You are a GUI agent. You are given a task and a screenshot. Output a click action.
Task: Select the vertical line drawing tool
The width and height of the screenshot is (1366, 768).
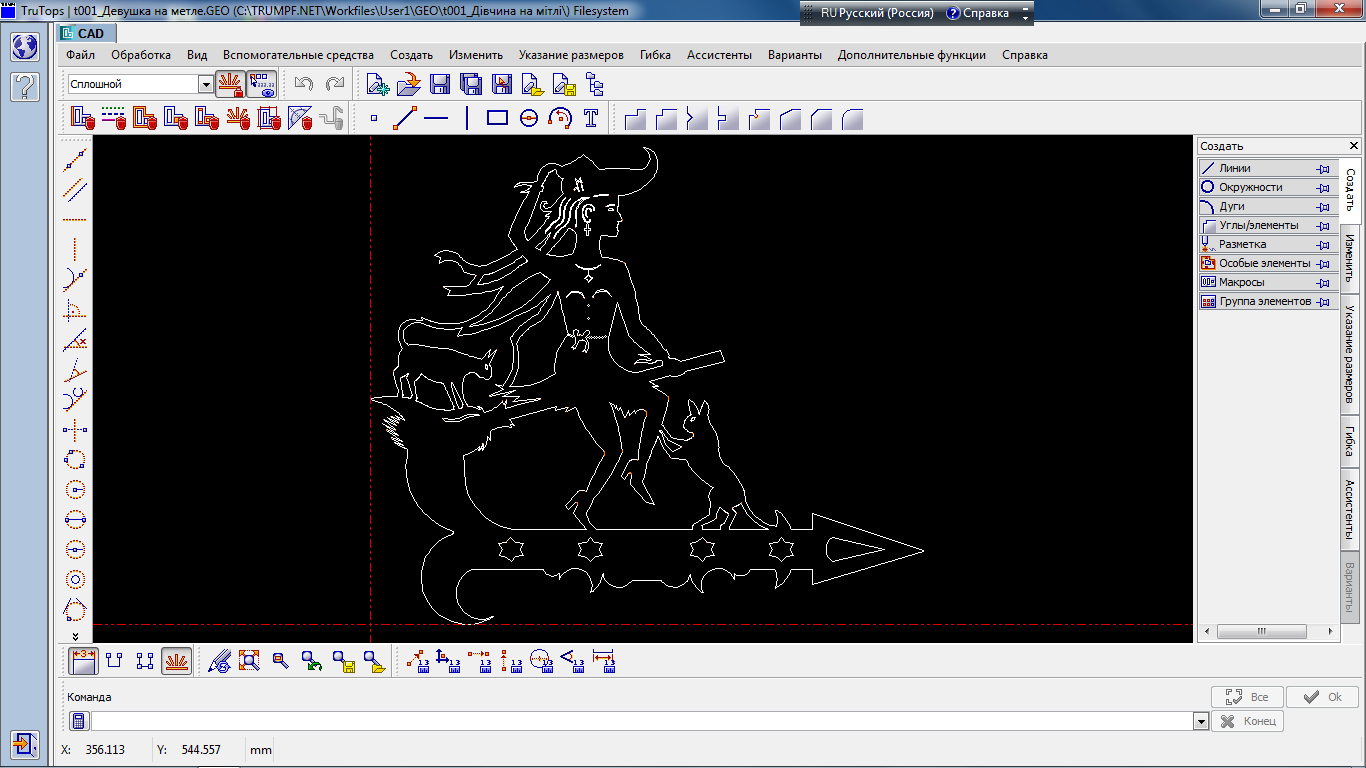point(467,118)
